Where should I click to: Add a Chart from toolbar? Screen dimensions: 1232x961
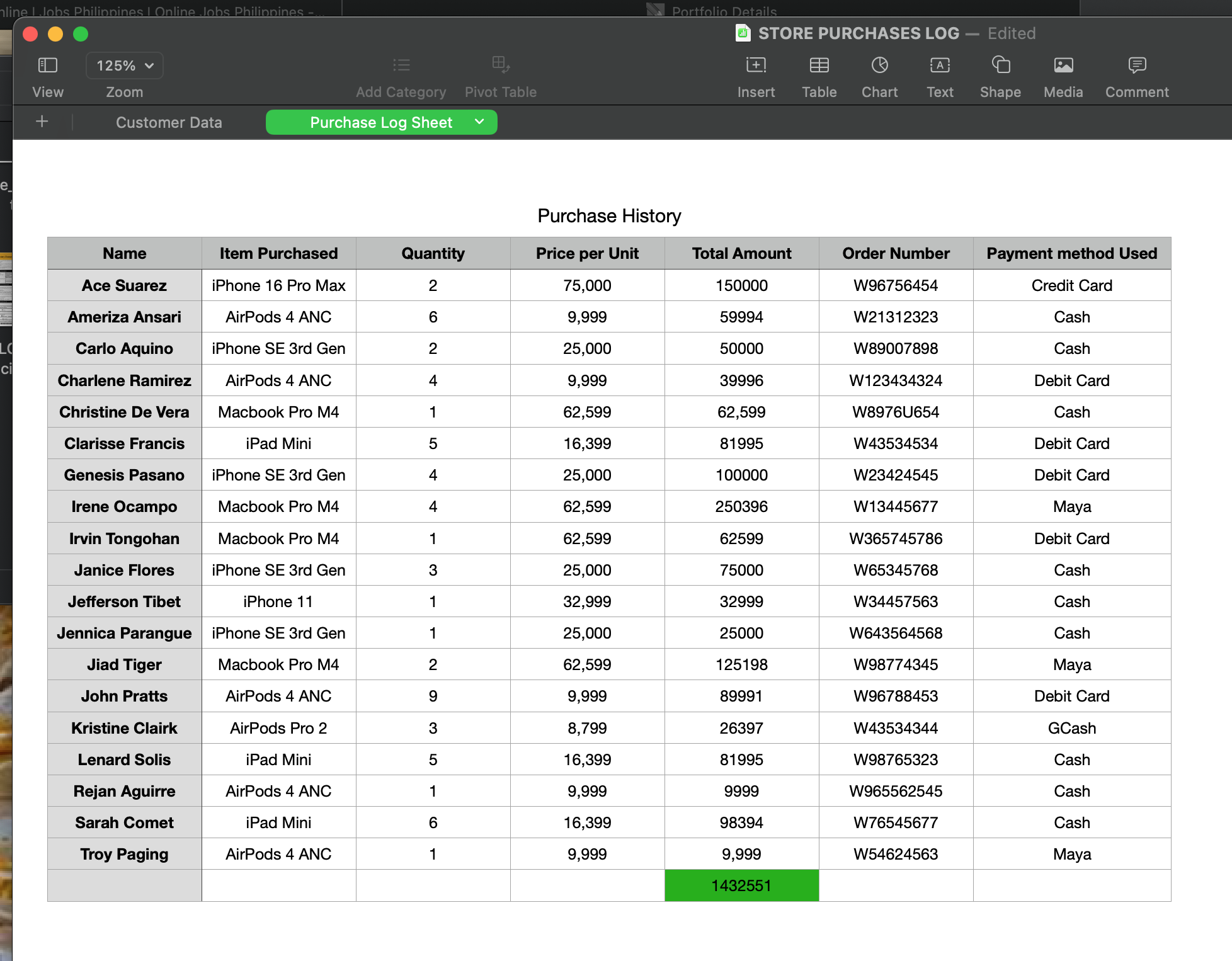coord(879,65)
